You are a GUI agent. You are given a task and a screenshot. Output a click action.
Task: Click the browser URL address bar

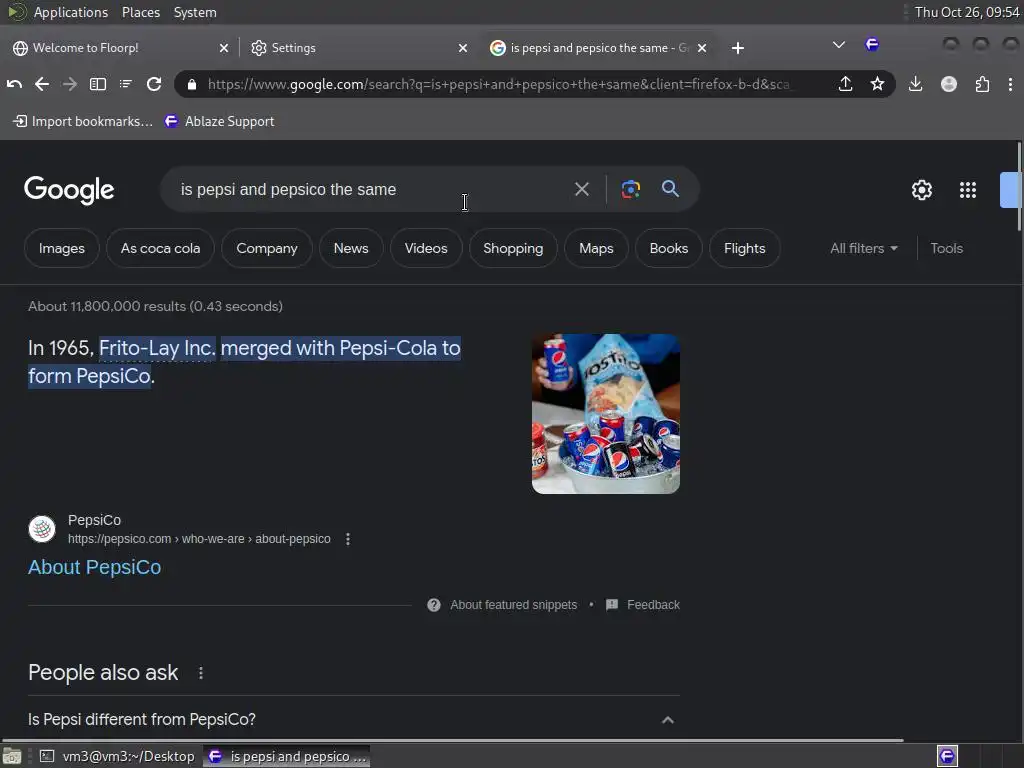tap(500, 84)
